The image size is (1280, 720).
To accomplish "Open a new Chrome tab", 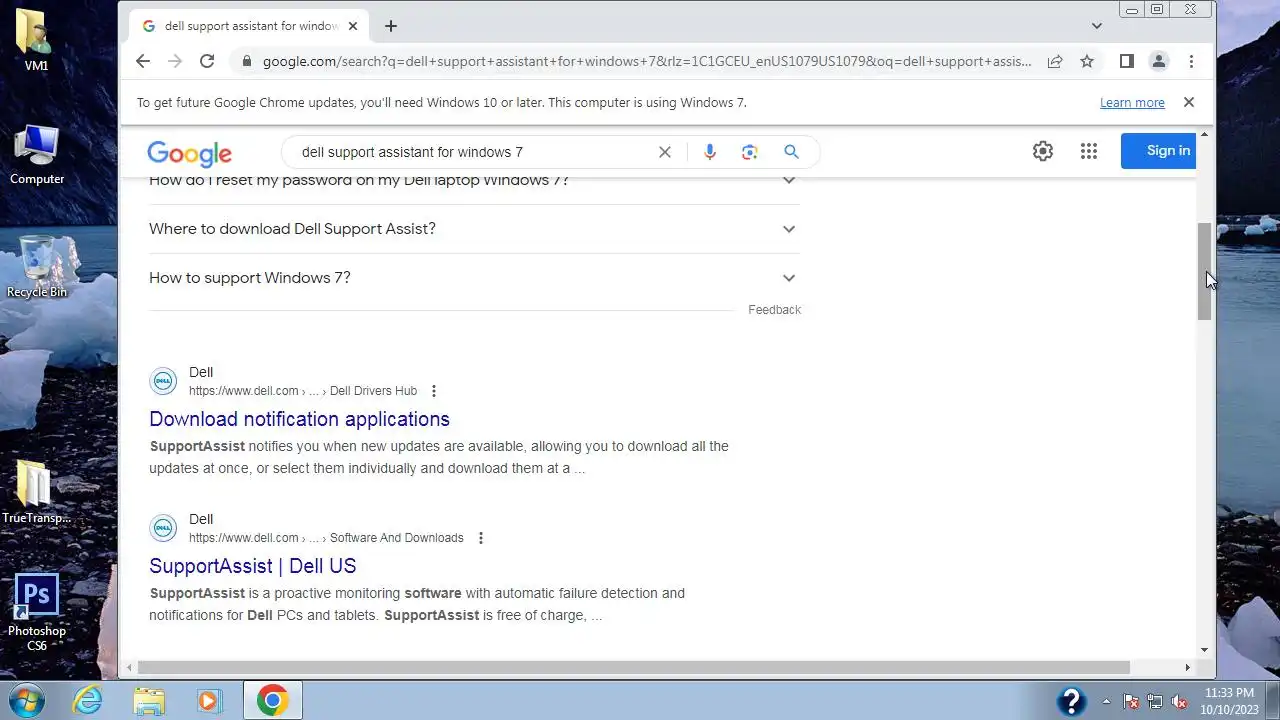I will tap(391, 26).
